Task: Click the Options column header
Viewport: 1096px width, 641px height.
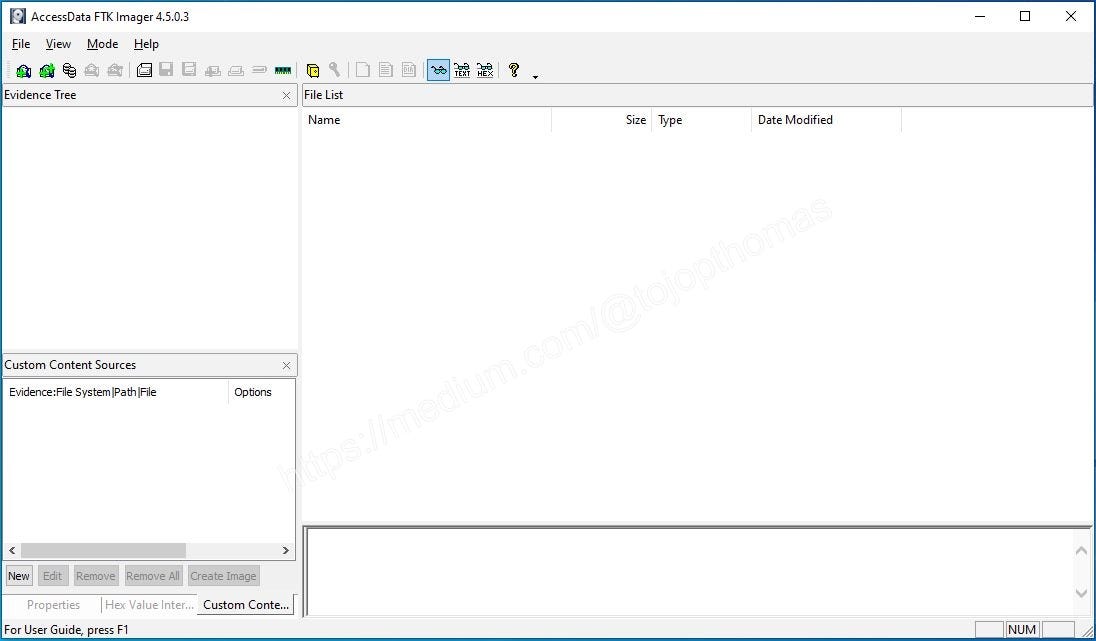Action: click(x=261, y=392)
